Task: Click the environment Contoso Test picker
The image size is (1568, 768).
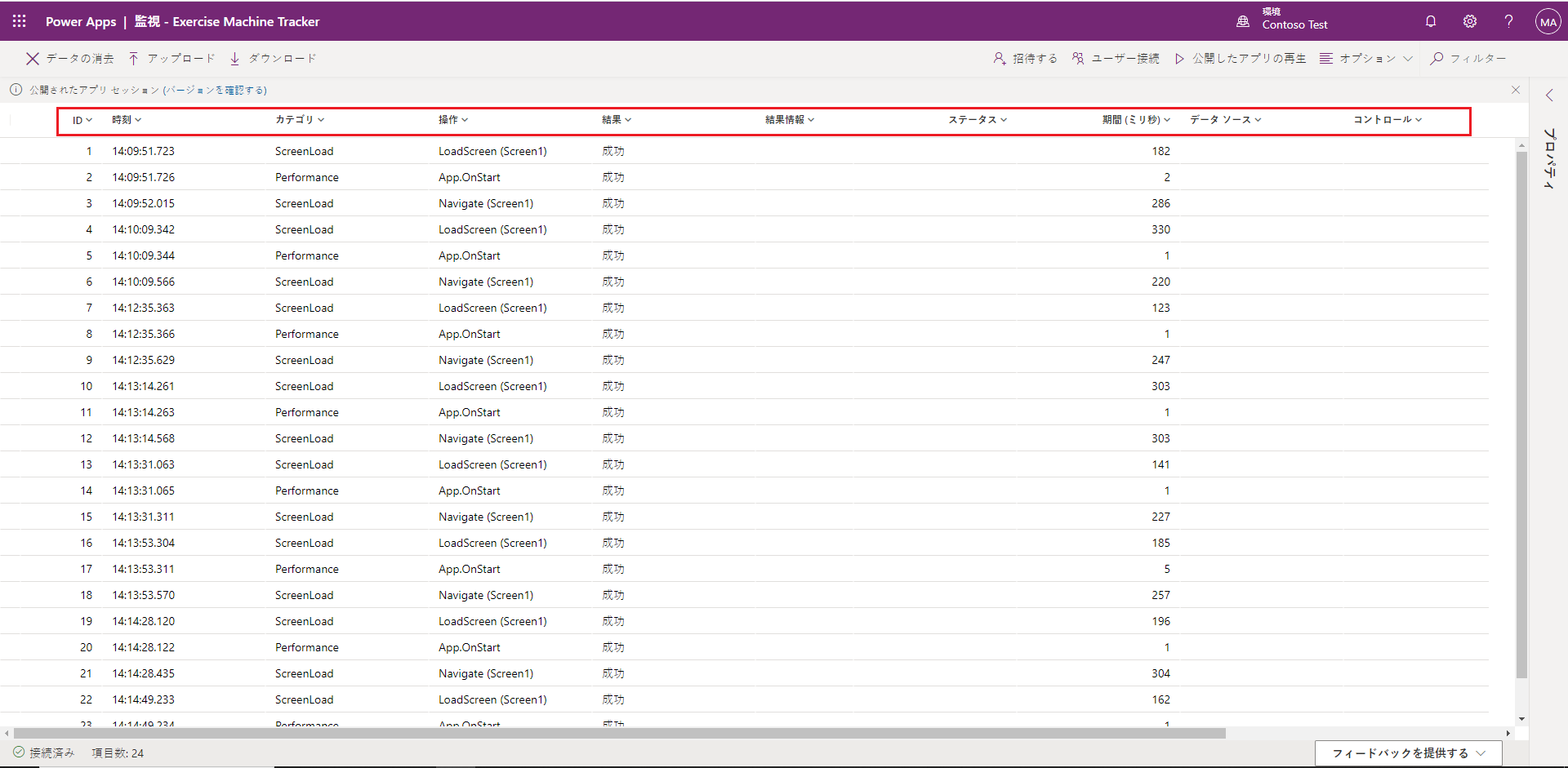Action: (x=1282, y=19)
